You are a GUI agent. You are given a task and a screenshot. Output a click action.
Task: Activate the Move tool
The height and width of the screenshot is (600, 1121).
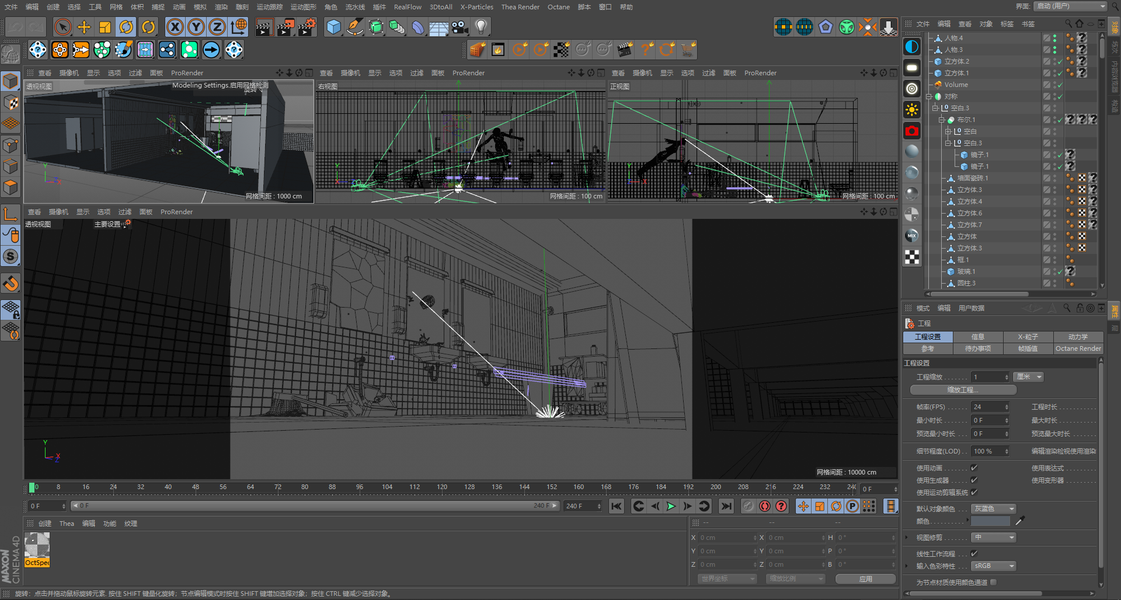pyautogui.click(x=84, y=27)
